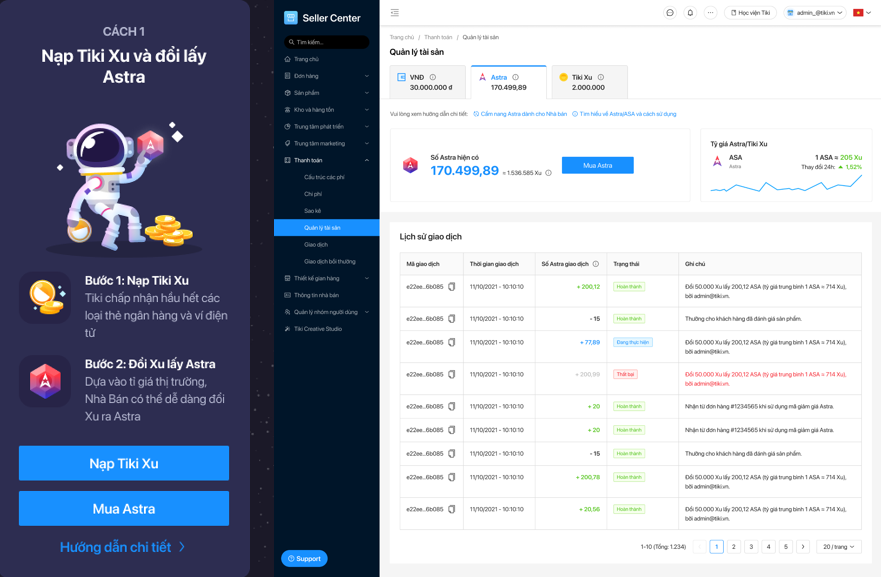Go to the next page using the pagination arrow
Viewport: 881px width, 577px height.
tap(803, 547)
